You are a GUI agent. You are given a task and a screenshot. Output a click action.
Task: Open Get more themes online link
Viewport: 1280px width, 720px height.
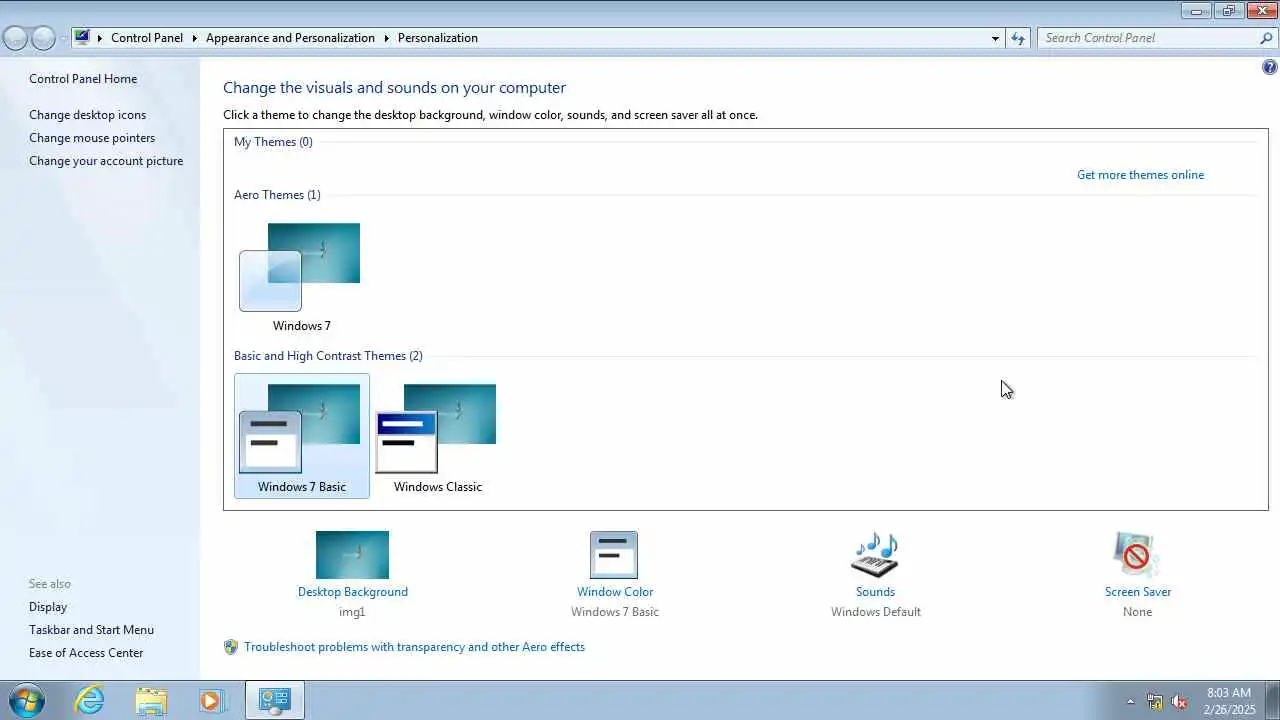click(1140, 175)
